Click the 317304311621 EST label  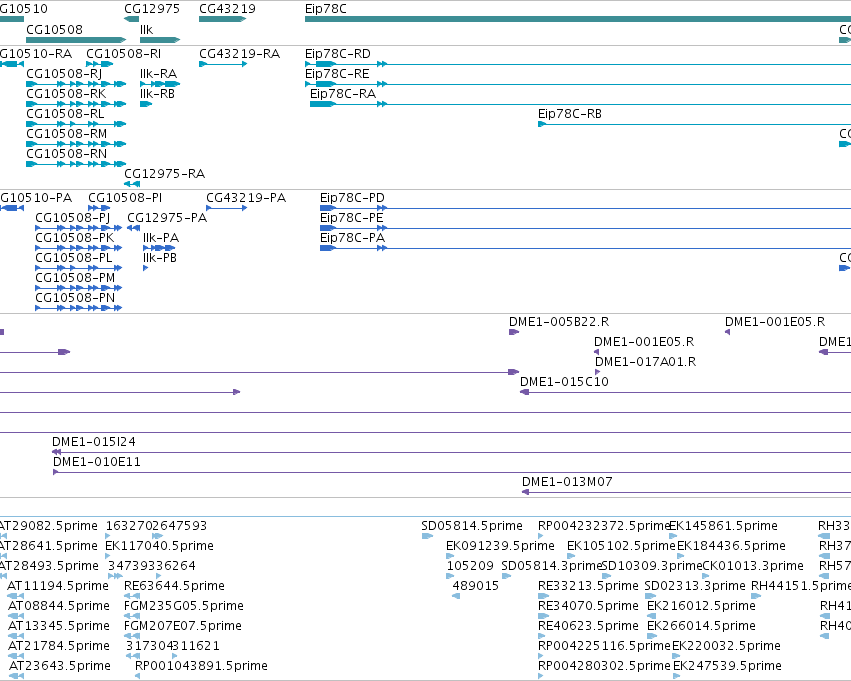point(173,647)
